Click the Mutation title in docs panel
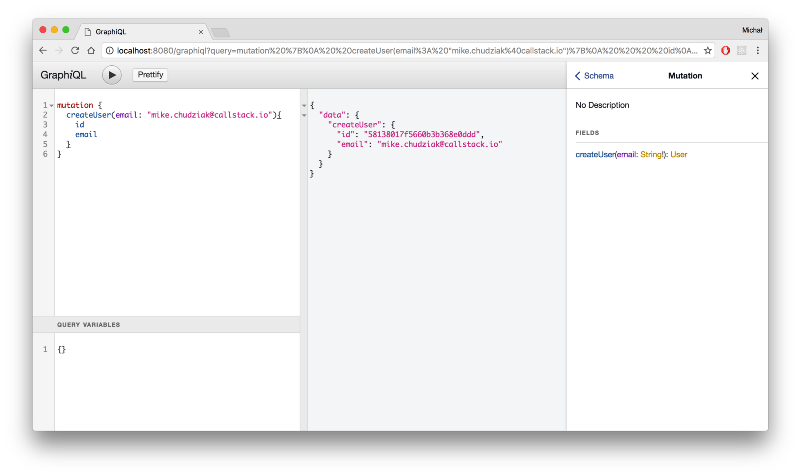This screenshot has width=800, height=476. (685, 76)
